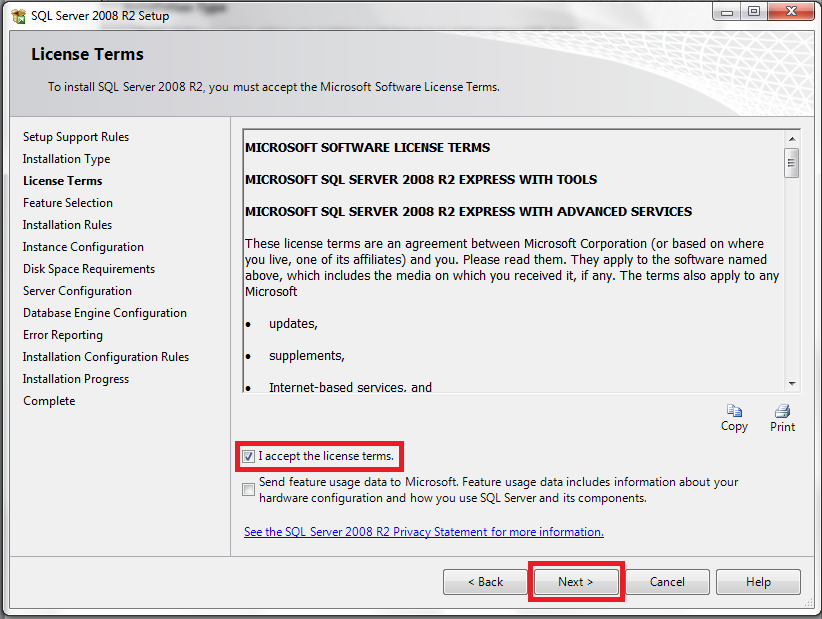This screenshot has height=619, width=822.
Task: Select the Error Reporting step
Action: 63,335
